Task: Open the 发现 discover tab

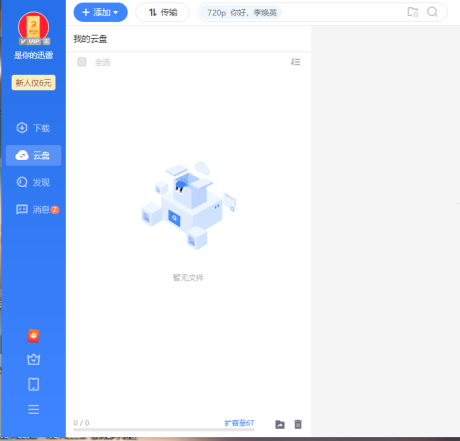Action: click(33, 182)
